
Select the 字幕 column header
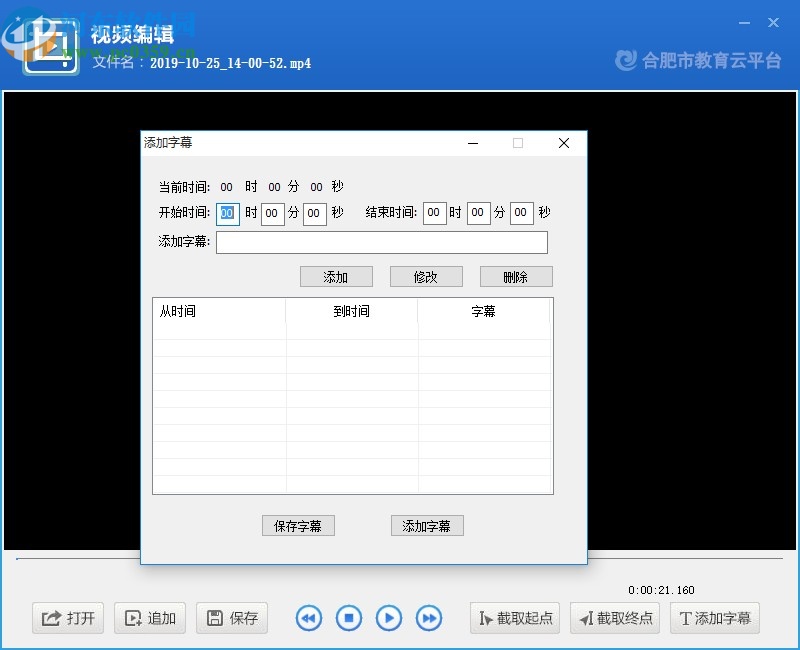pos(485,311)
